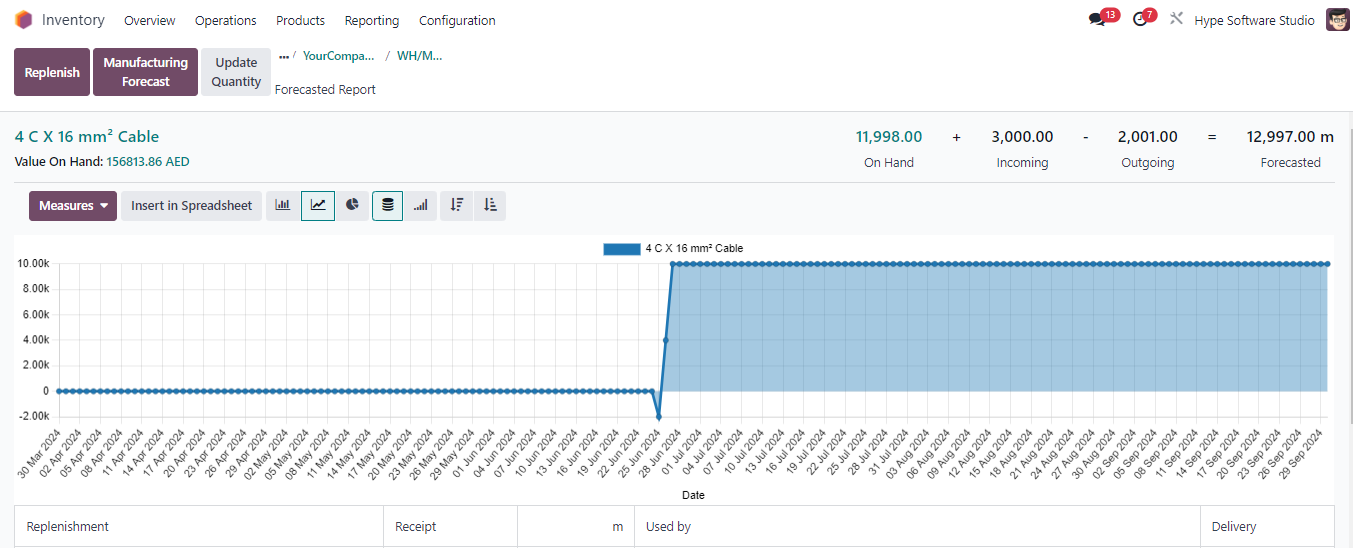
Task: Click the Manufacturing Forecast button
Action: point(146,72)
